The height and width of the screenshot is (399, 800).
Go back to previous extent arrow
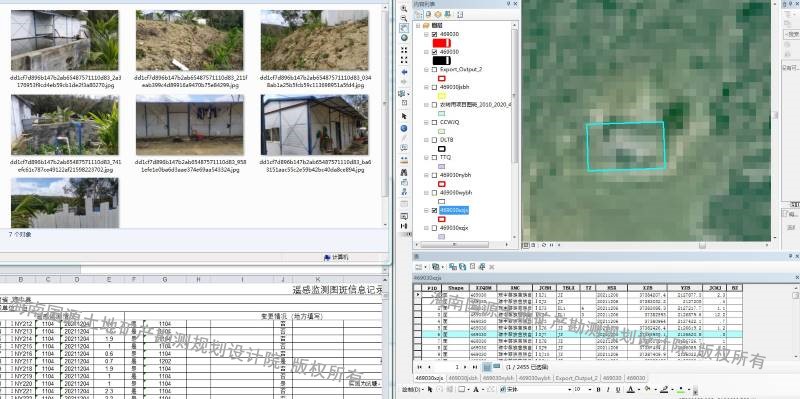coord(404,72)
